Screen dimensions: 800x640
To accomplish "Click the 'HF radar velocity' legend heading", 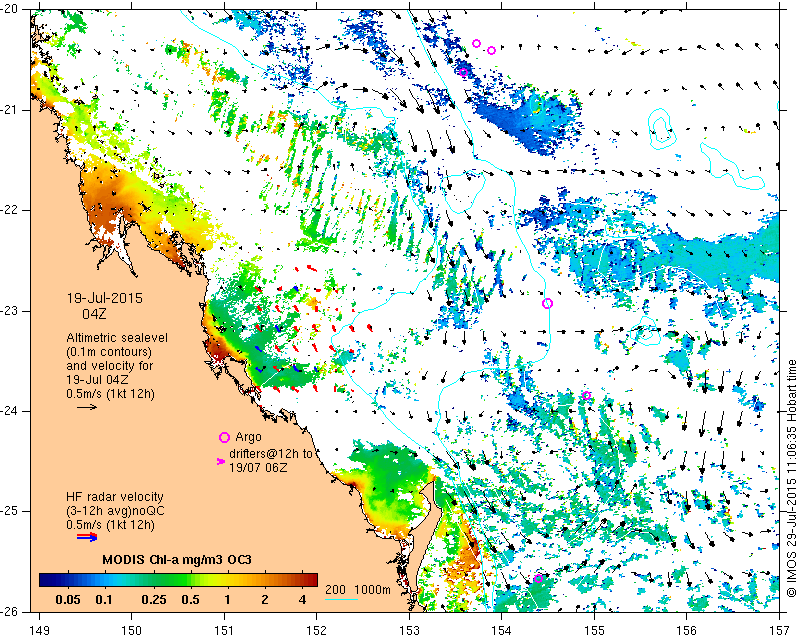I will [115, 497].
